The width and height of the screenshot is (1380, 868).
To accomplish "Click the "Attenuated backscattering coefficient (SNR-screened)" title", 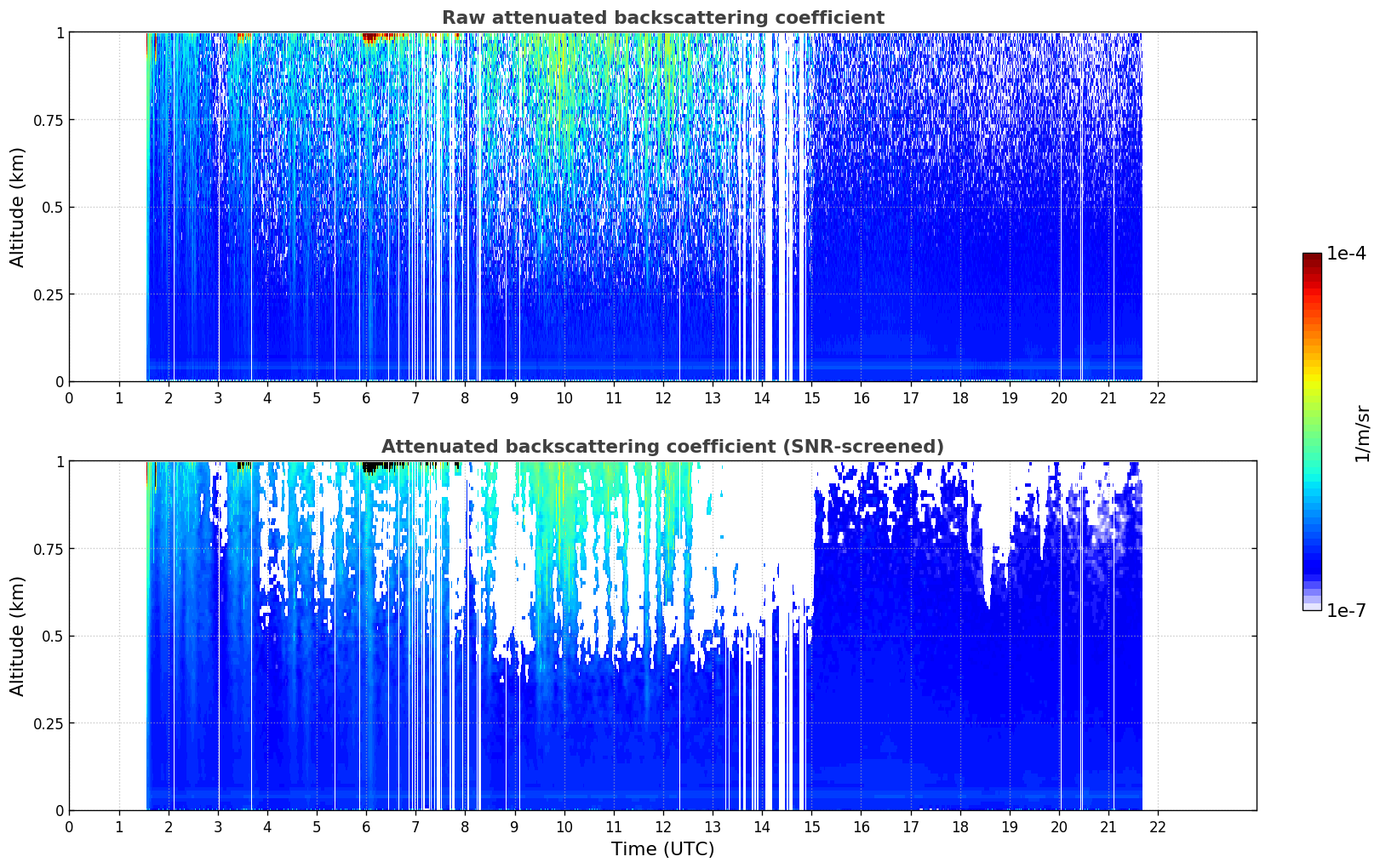I will click(662, 447).
